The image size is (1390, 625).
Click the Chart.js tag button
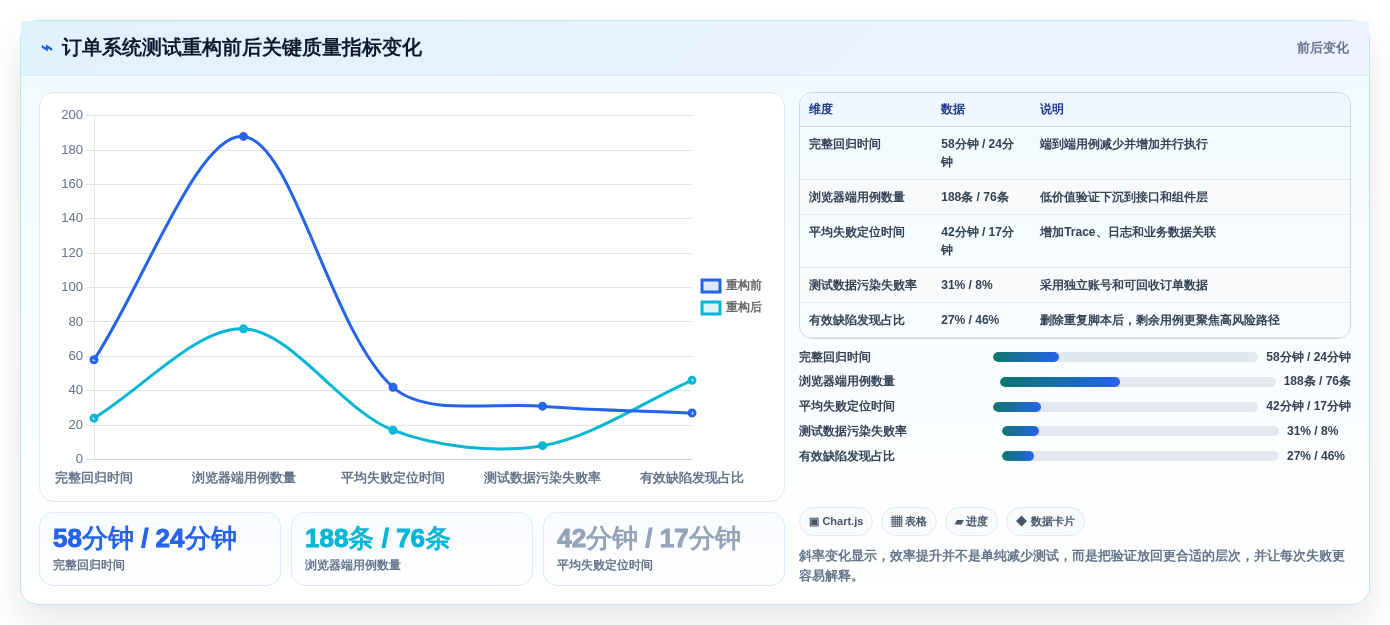point(835,521)
